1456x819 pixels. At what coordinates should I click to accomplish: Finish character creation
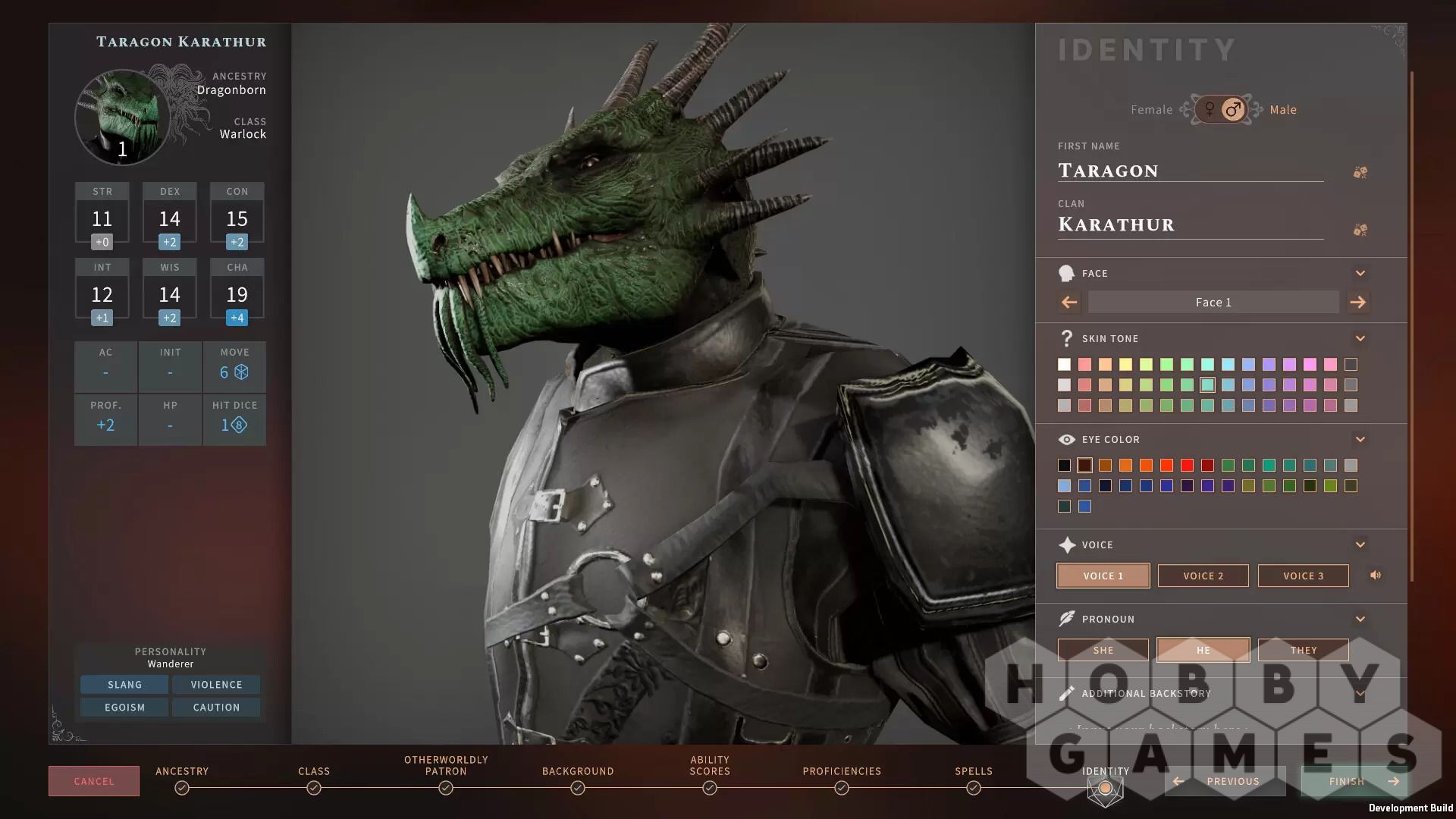coord(1354,781)
